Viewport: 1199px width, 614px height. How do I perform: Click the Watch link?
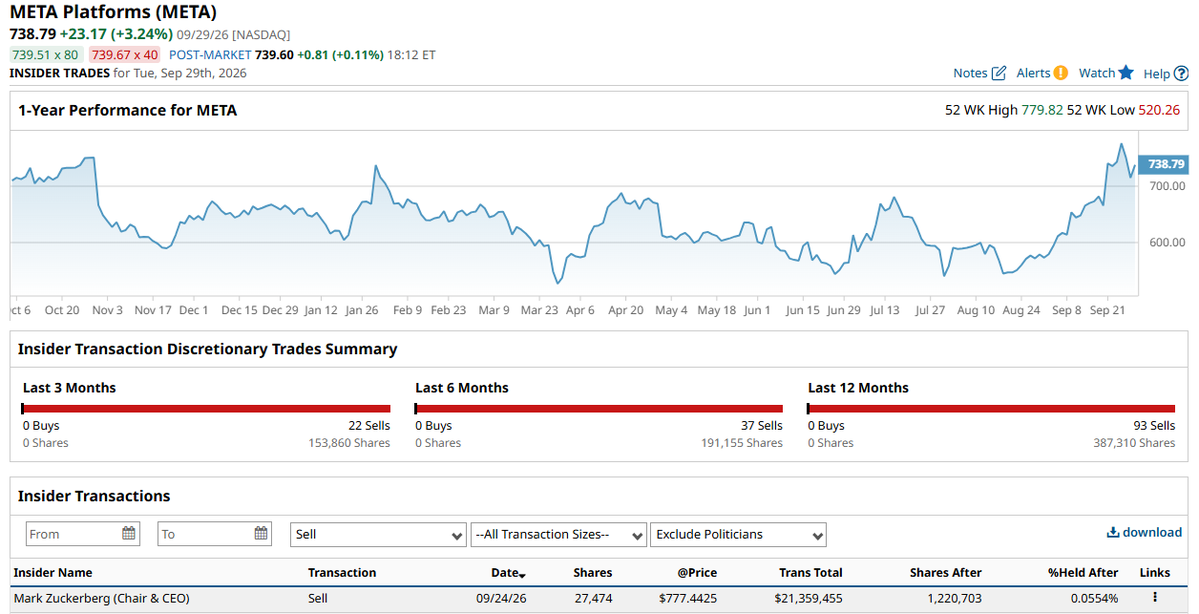pyautogui.click(x=1097, y=73)
